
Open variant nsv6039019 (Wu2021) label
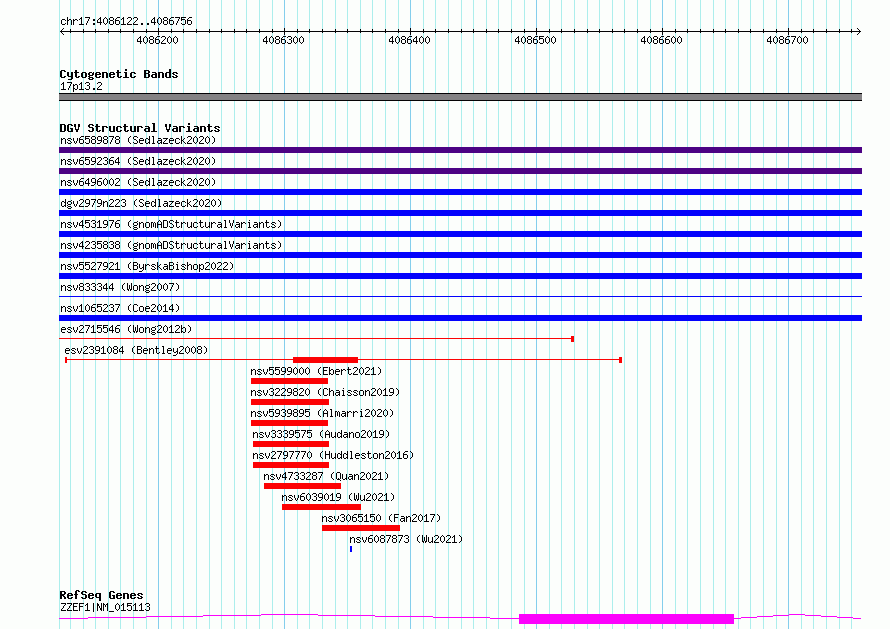point(338,497)
